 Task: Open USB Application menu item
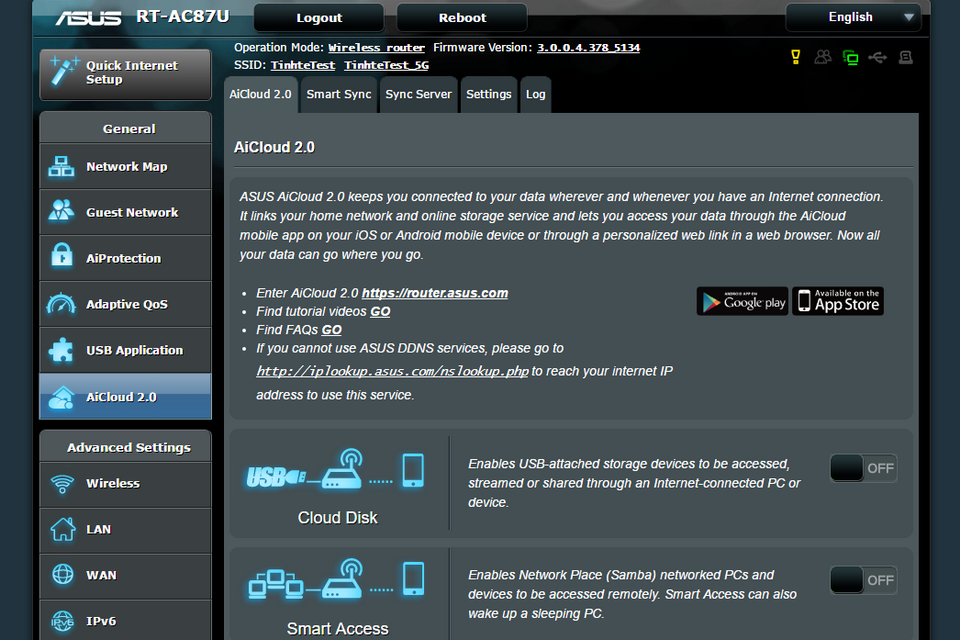[126, 350]
